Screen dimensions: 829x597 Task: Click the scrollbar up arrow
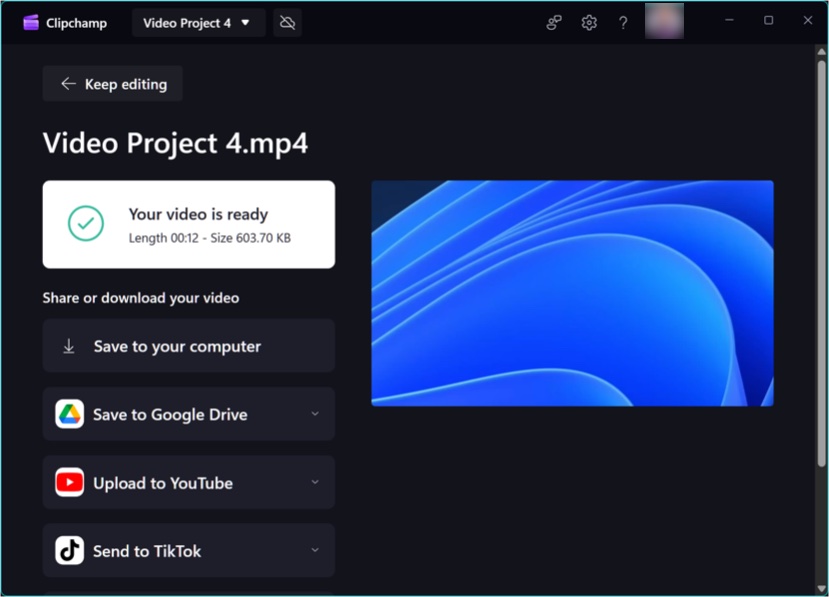[x=821, y=51]
